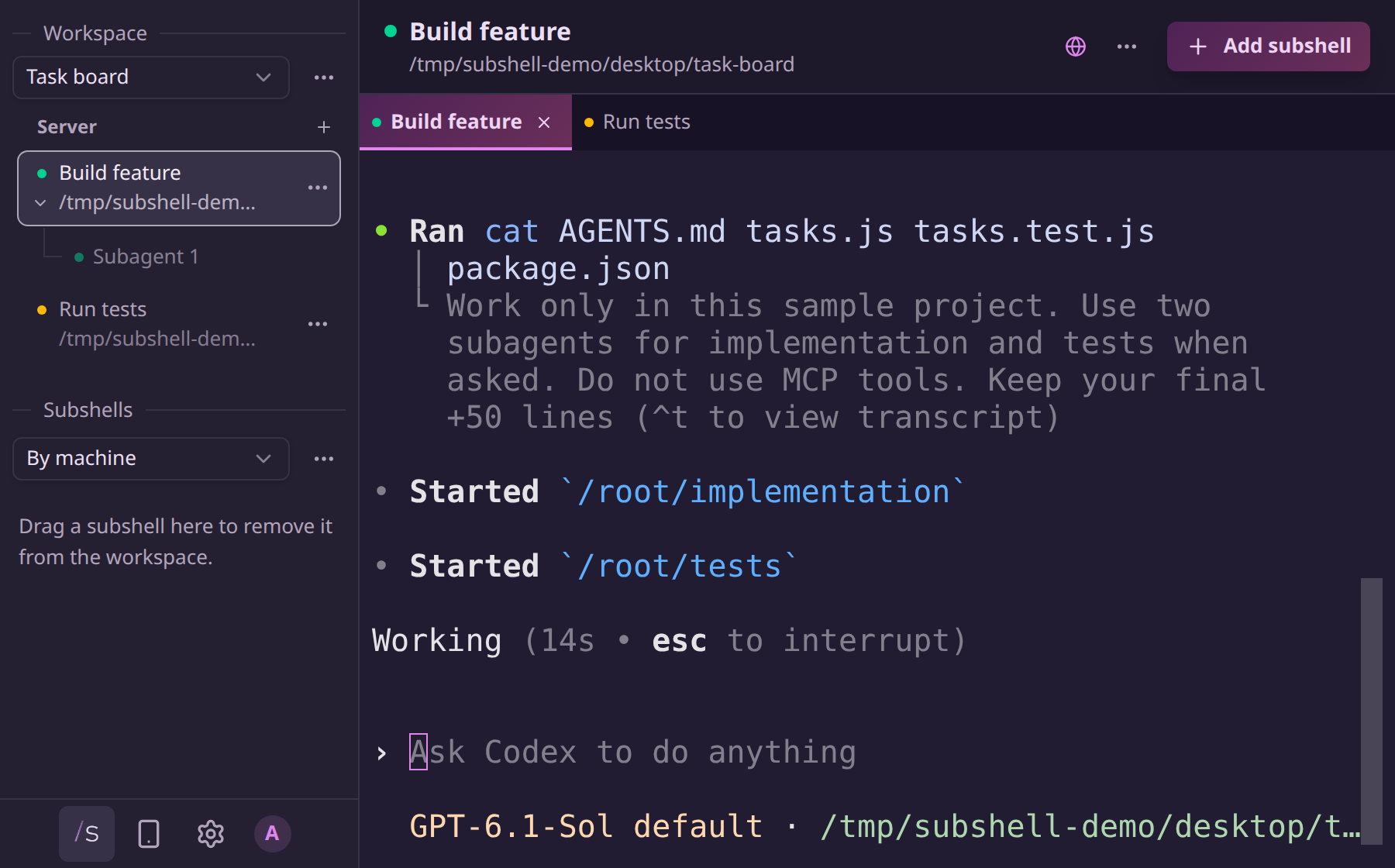Screen dimensions: 1395x868
Task: Click the '+50 lines' transcript hint
Action: click(x=753, y=418)
